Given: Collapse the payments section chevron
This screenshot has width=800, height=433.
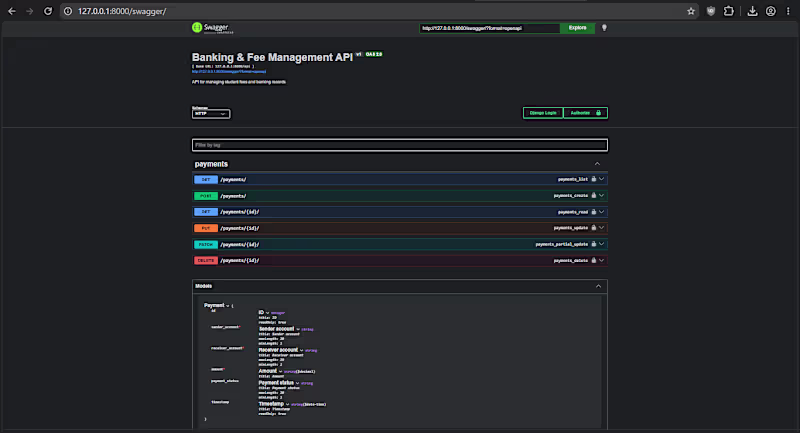Looking at the screenshot, I should coord(597,164).
